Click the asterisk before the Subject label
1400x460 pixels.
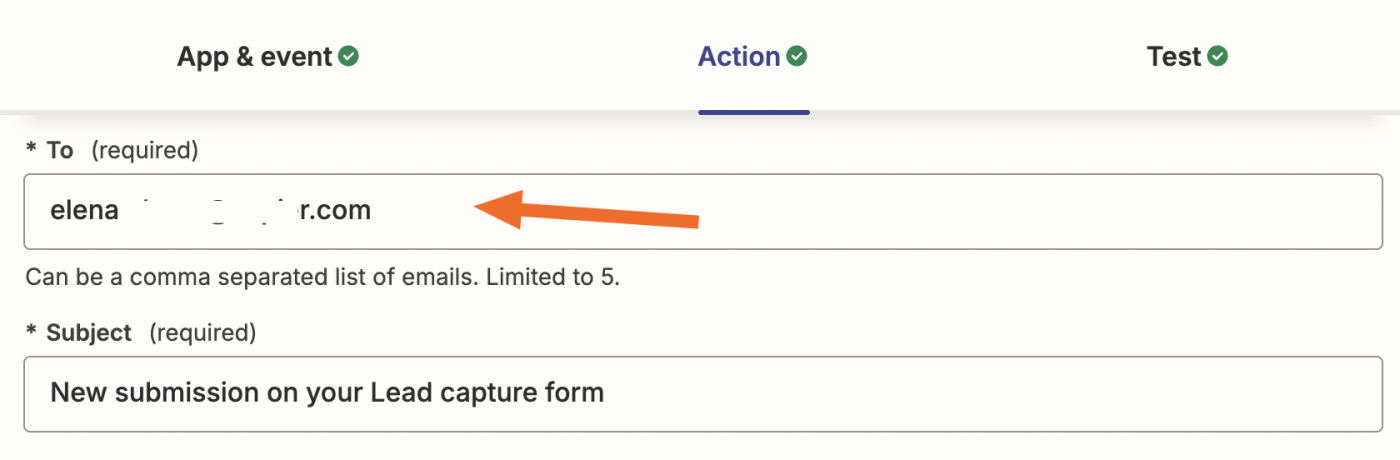pyautogui.click(x=31, y=334)
